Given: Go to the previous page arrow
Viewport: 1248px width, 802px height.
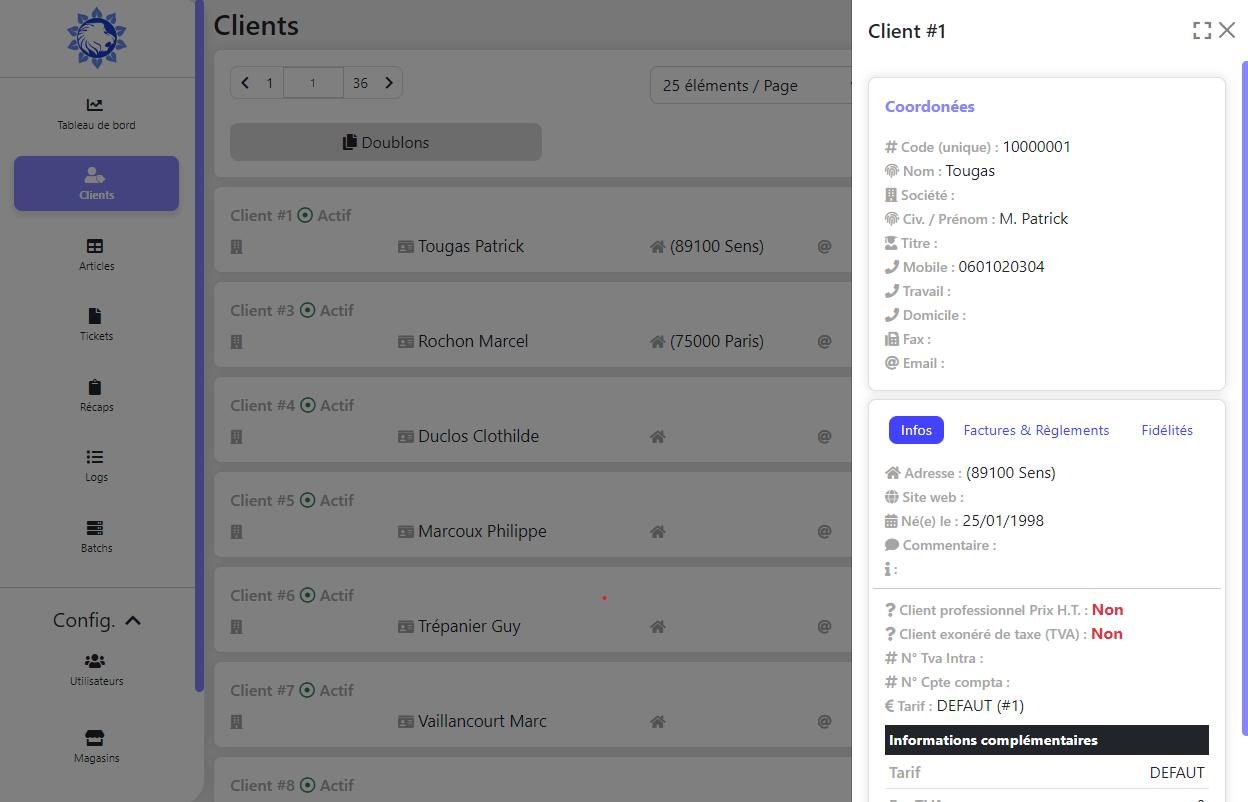Looking at the screenshot, I should point(245,83).
